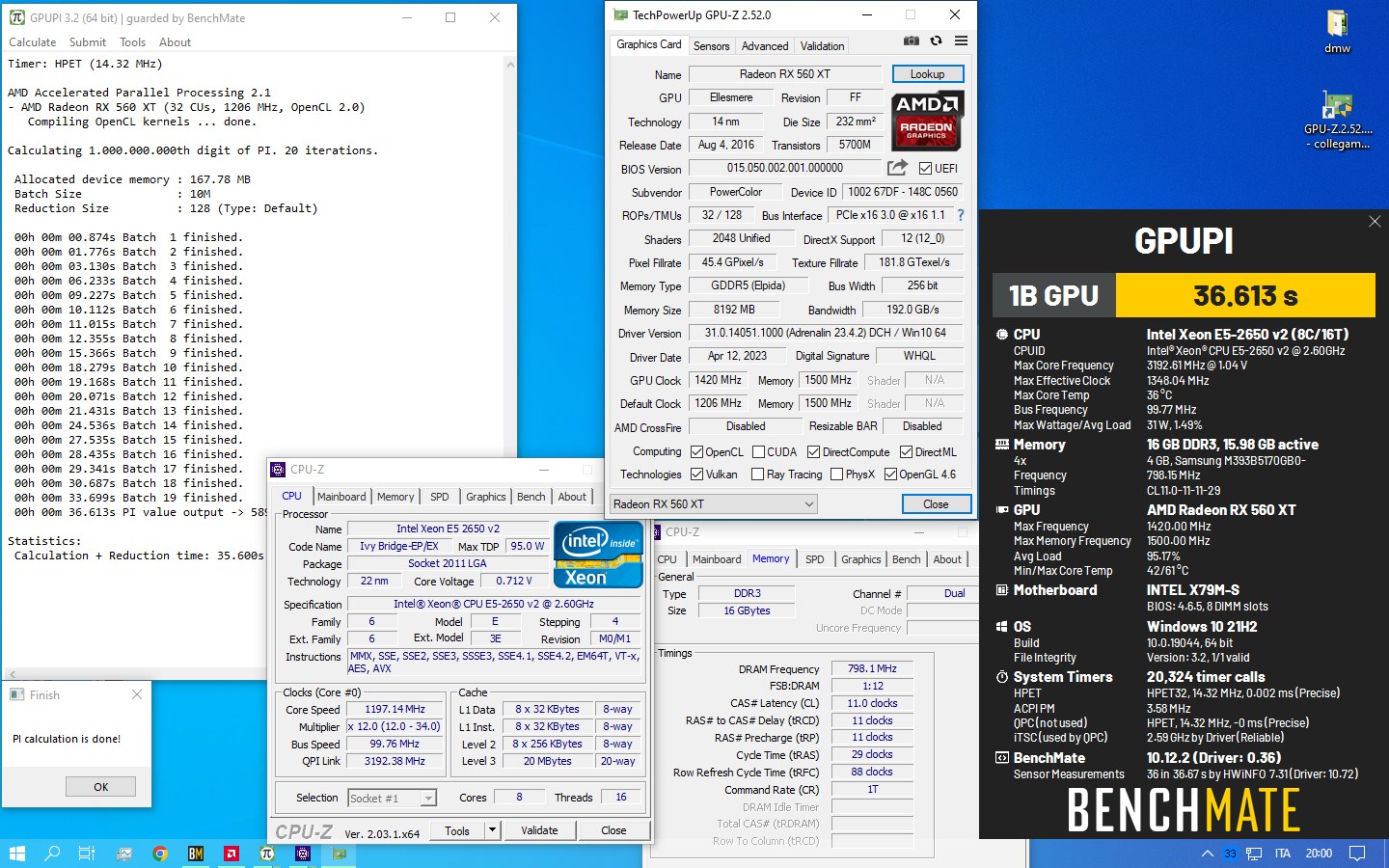The height and width of the screenshot is (868, 1389).
Task: Switch to the Sensors tab in GPU-Z
Action: click(x=712, y=45)
